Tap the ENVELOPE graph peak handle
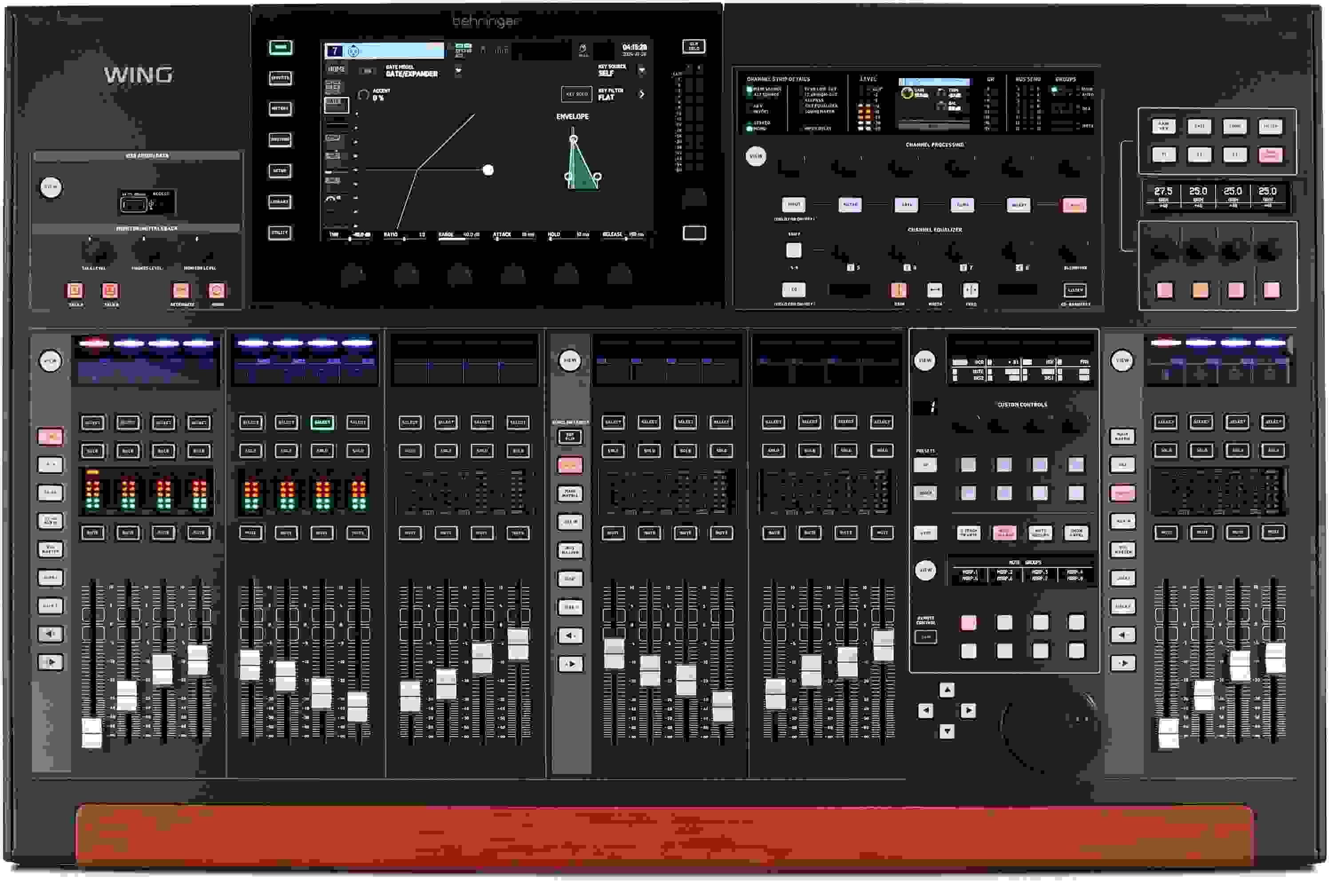 573,139
